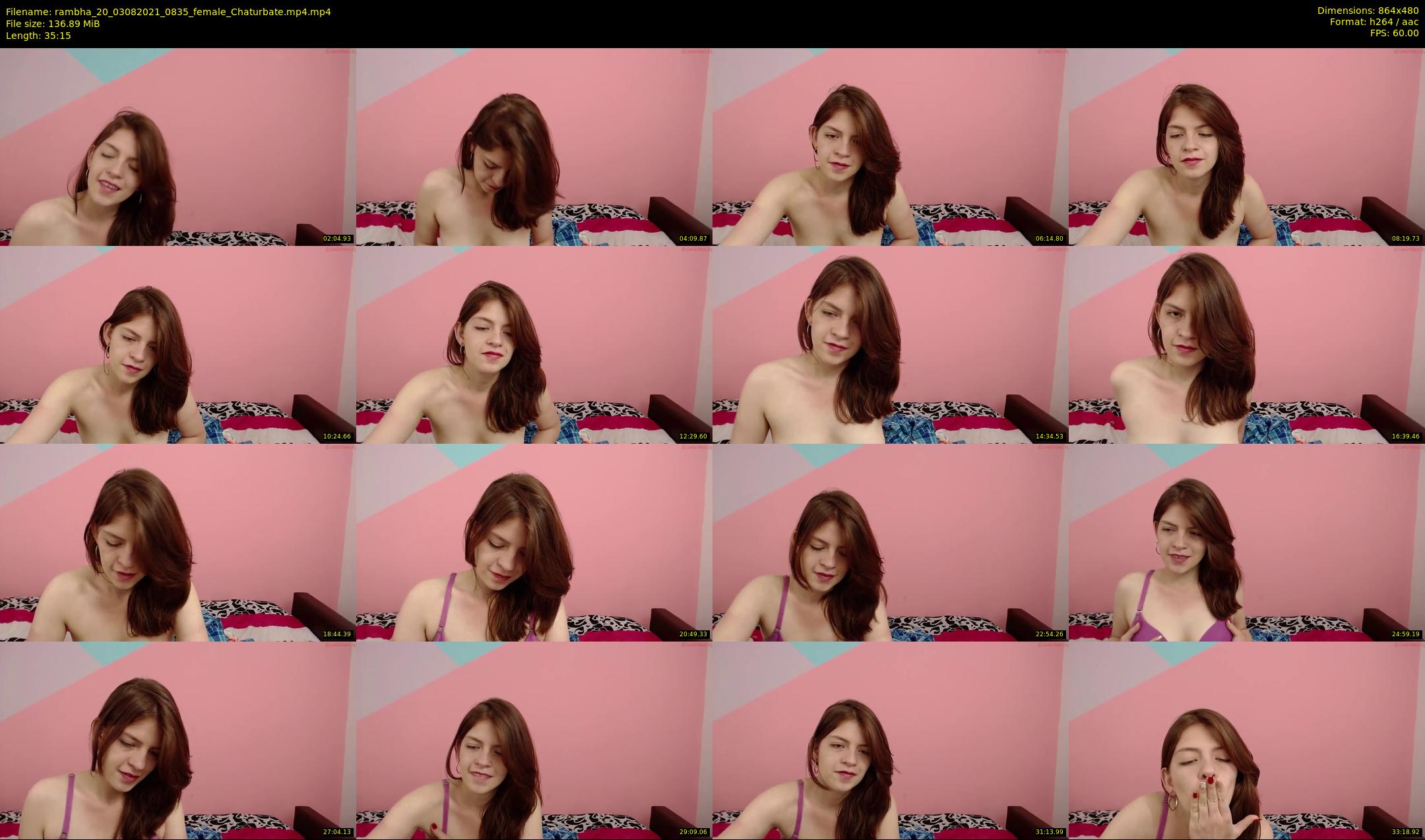Select the frame timestamped 29:09.06

[534, 740]
